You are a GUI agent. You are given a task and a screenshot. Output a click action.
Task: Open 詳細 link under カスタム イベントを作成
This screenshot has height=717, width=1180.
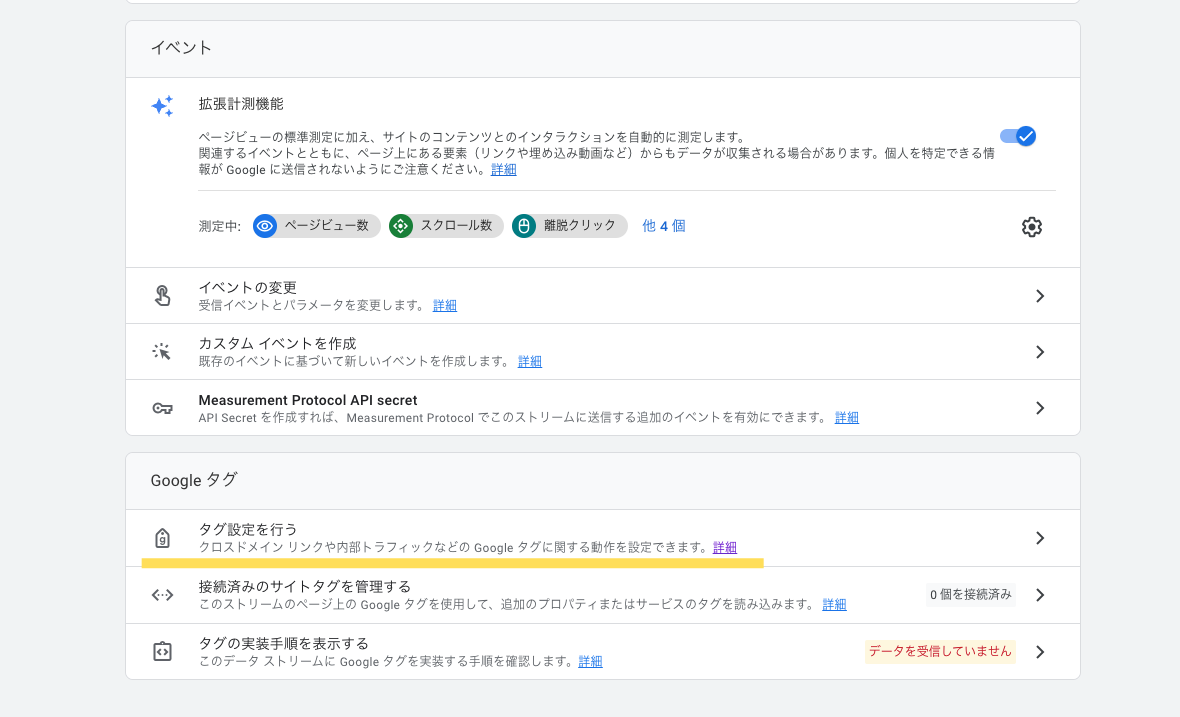[530, 361]
